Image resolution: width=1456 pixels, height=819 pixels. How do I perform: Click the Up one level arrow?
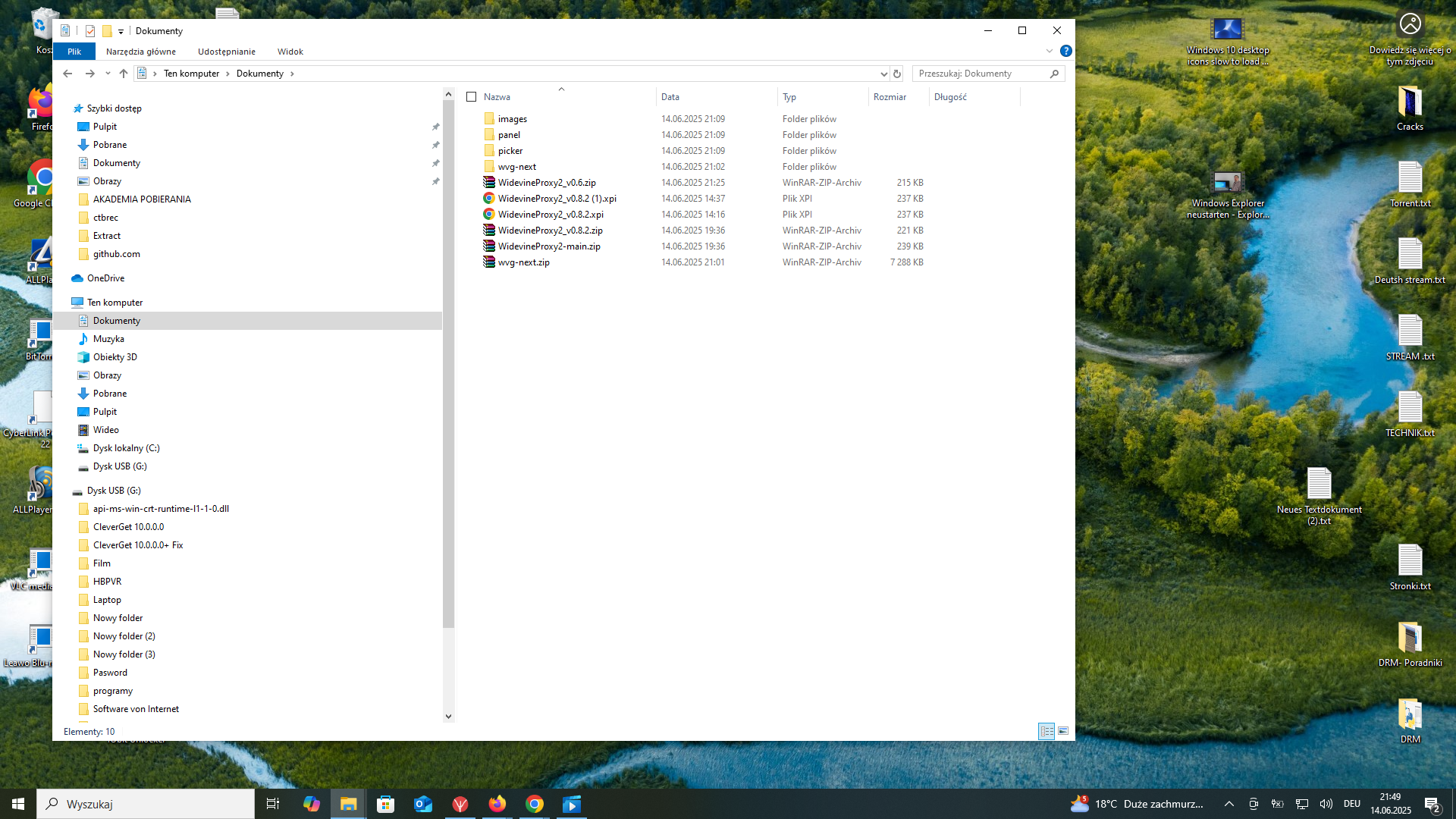pyautogui.click(x=124, y=74)
